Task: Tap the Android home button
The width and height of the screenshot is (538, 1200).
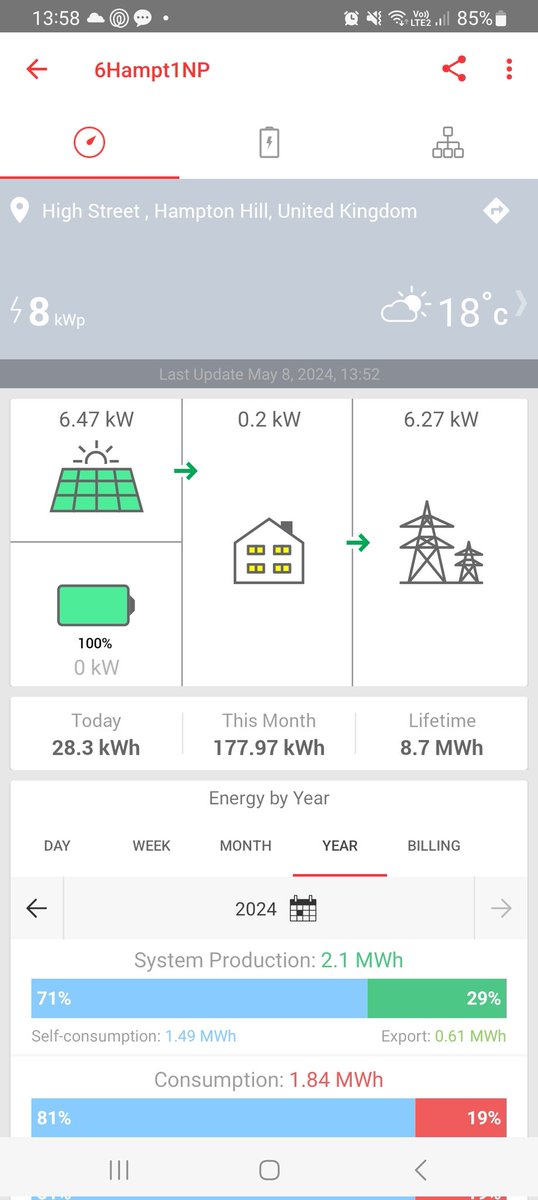Action: pos(269,1169)
